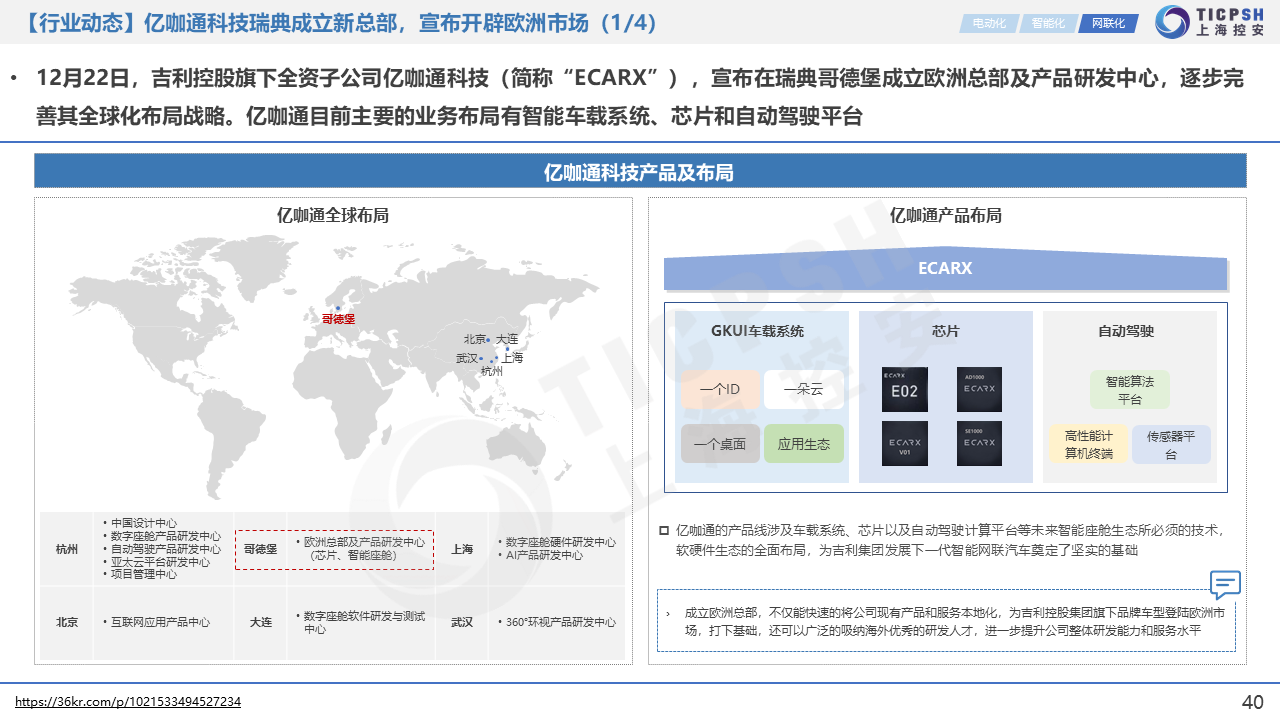This screenshot has height=720, width=1280.
Task: Click the 一朵云 box
Action: 803,390
